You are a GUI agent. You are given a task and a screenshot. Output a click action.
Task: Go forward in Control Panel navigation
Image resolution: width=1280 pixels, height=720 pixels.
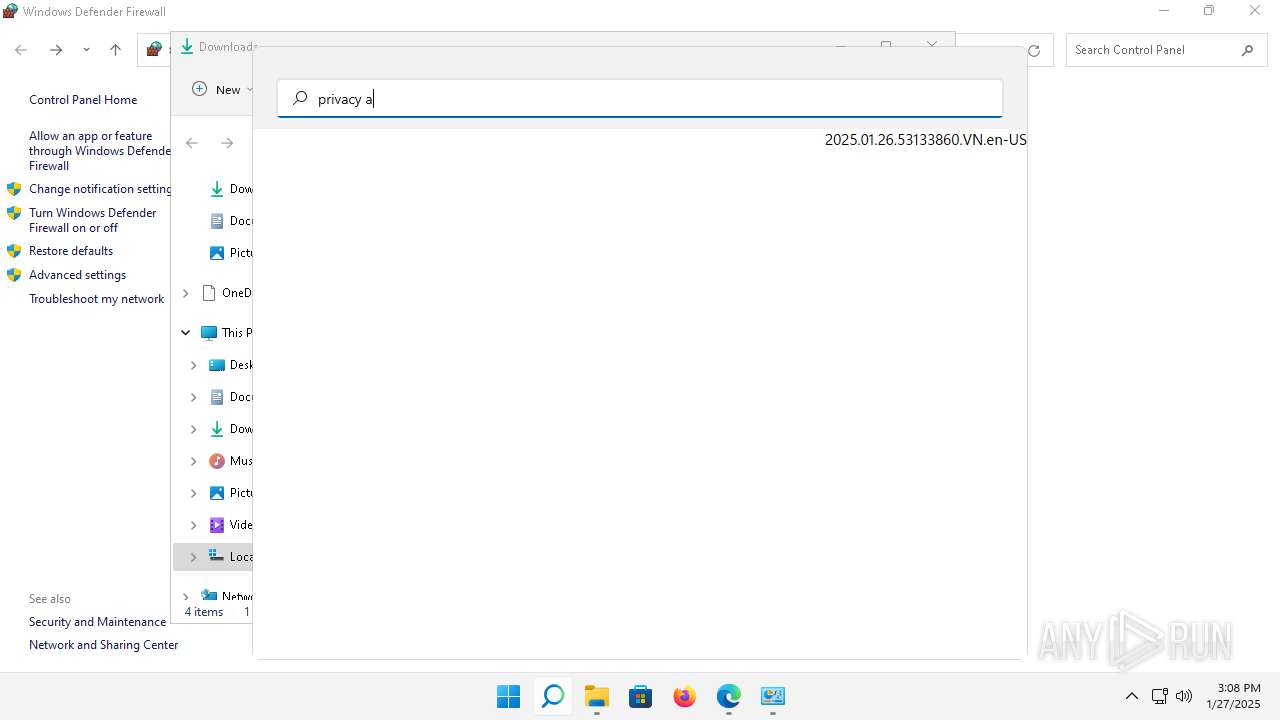[x=56, y=50]
